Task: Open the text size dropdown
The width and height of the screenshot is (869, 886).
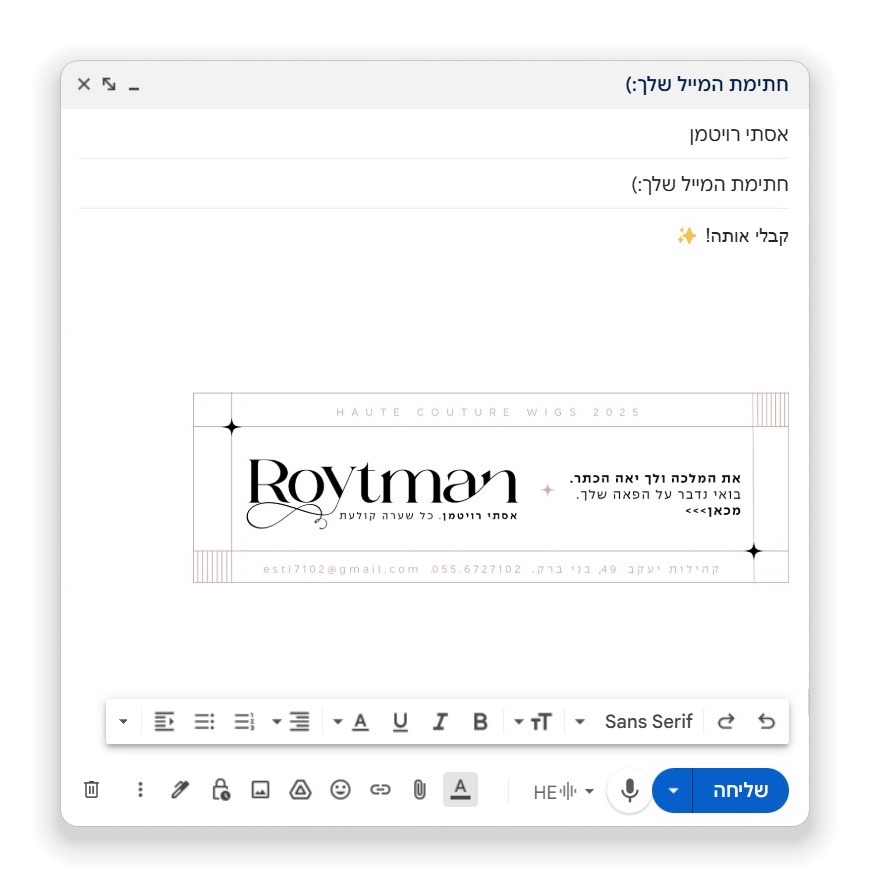Action: 533,722
